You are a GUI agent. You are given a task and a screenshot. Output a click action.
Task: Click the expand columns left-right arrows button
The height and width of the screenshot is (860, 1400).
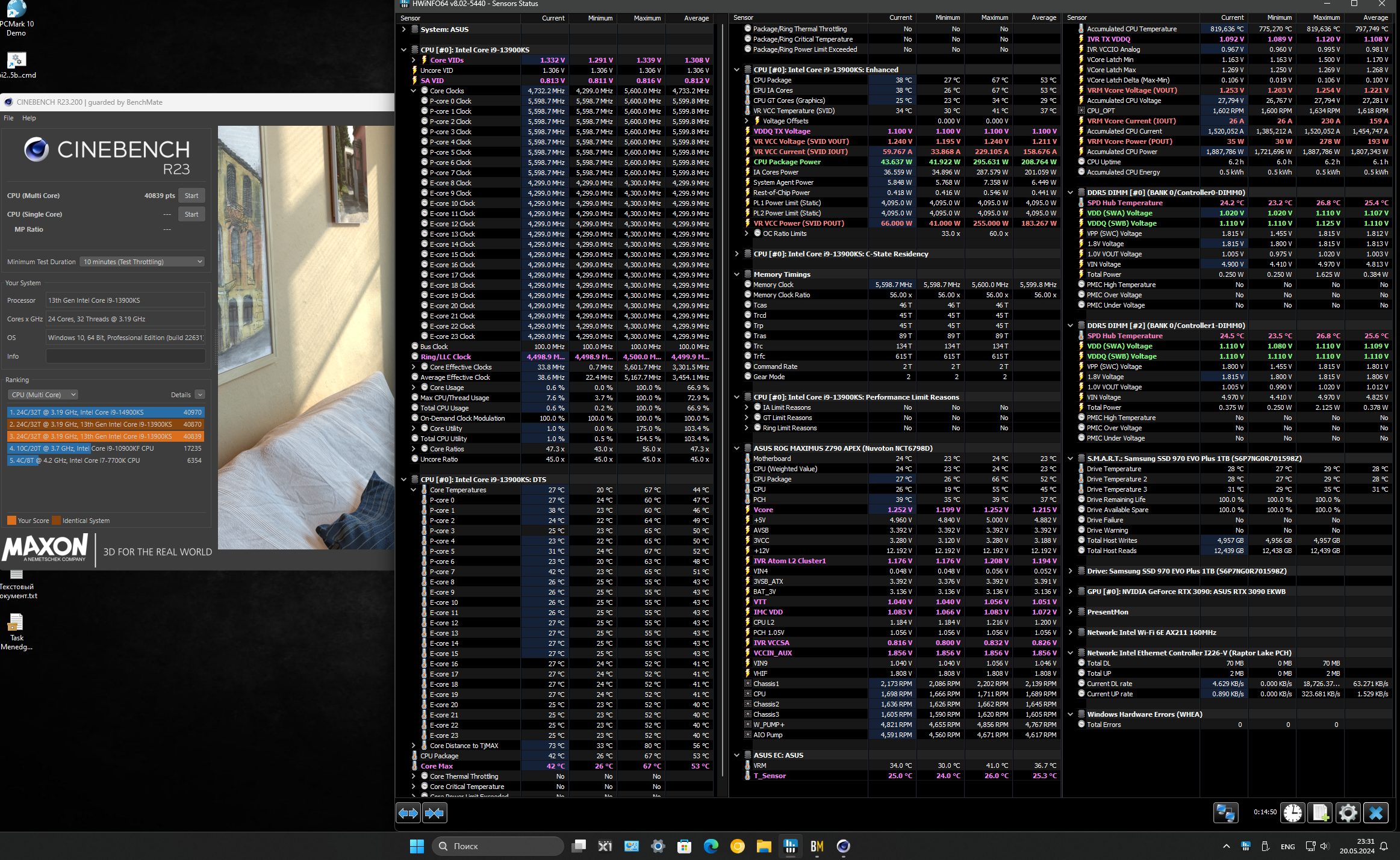coord(408,813)
